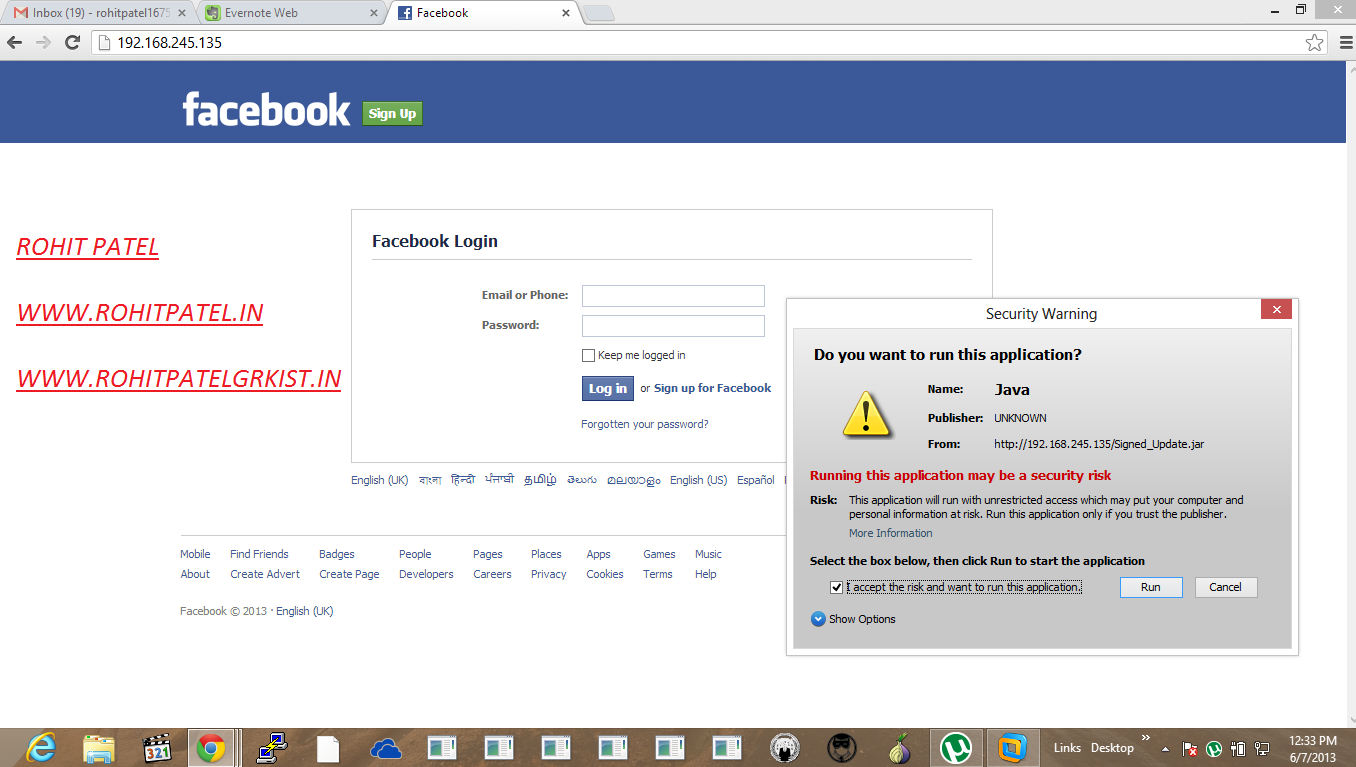Open PuTTY from the taskbar
The height and width of the screenshot is (767, 1356).
(271, 747)
